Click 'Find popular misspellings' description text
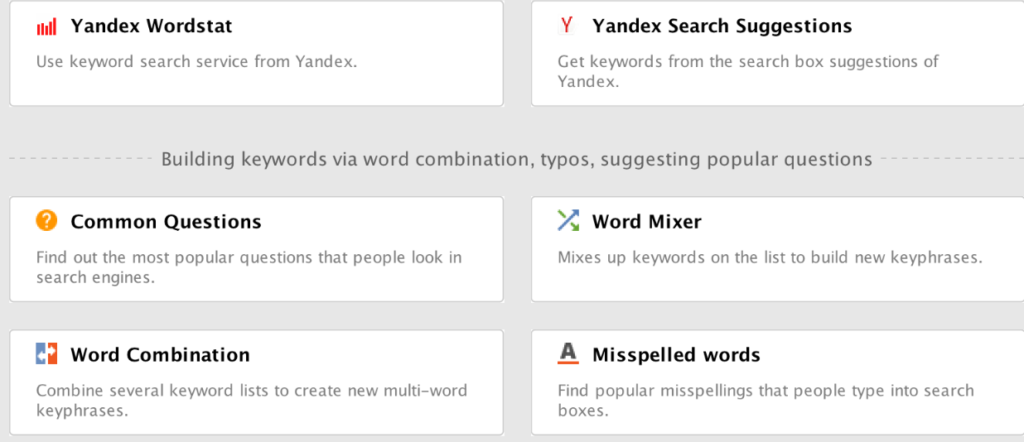Image resolution: width=1024 pixels, height=442 pixels. tap(765, 400)
